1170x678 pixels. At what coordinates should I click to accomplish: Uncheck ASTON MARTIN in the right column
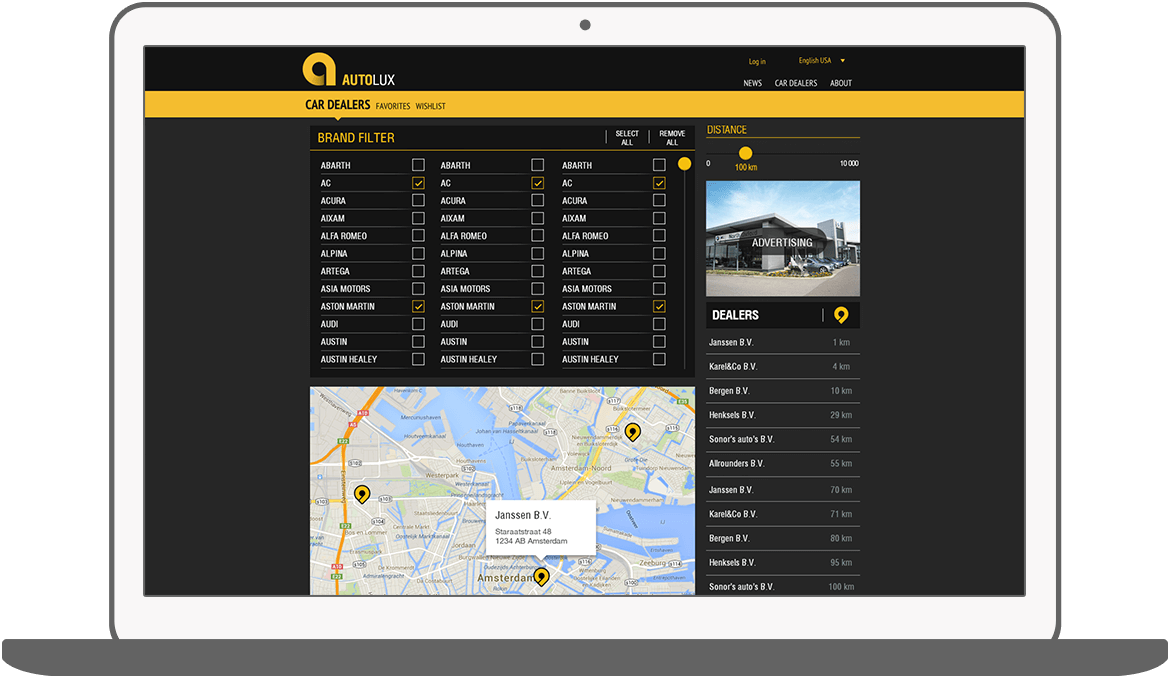(x=659, y=306)
